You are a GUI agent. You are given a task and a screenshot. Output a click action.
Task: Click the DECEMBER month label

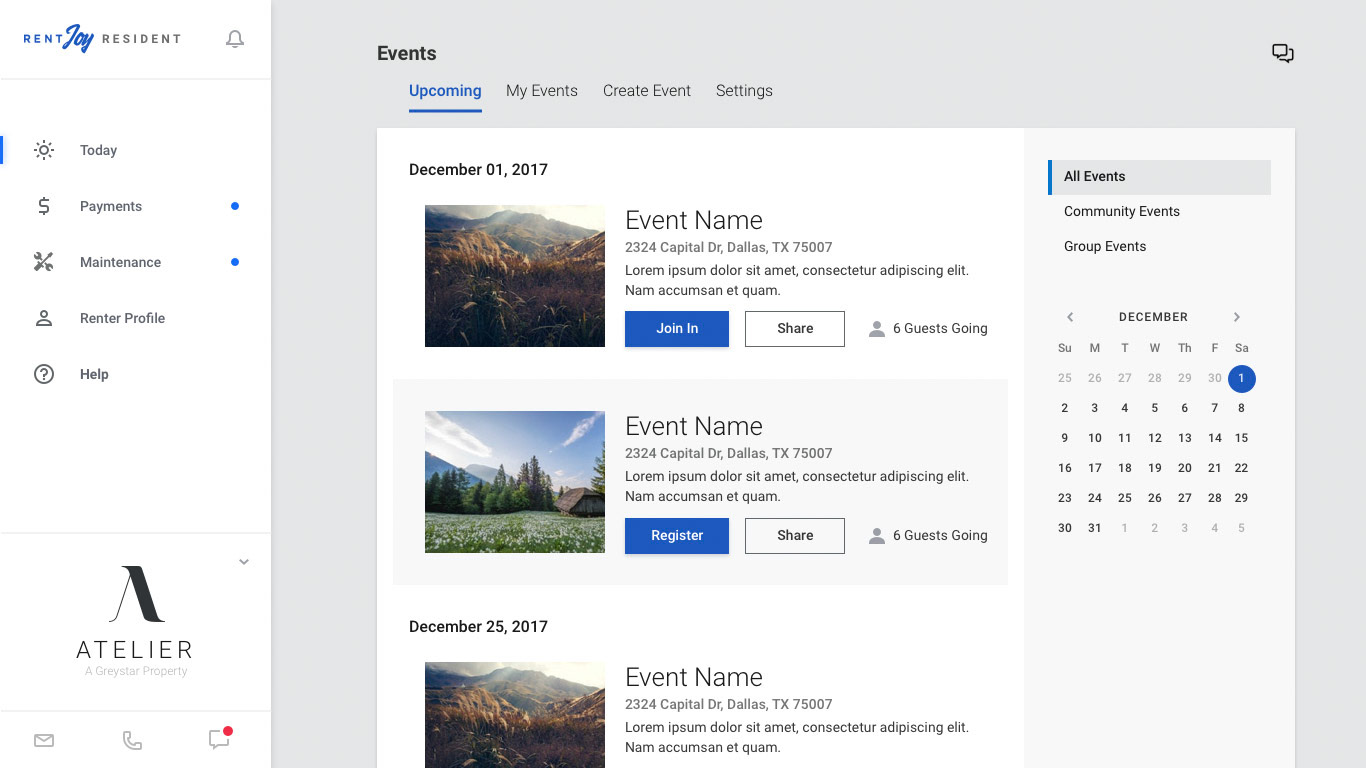click(1153, 317)
